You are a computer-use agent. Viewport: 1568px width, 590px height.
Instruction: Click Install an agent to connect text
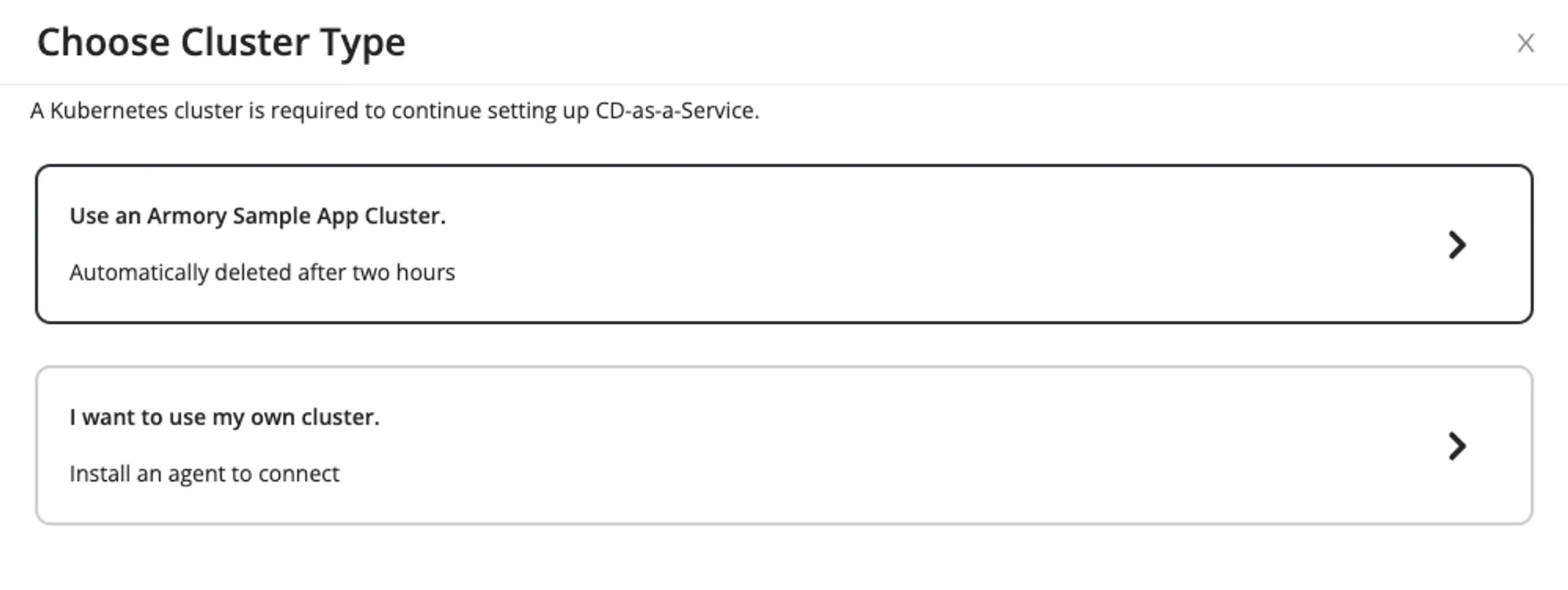click(205, 473)
